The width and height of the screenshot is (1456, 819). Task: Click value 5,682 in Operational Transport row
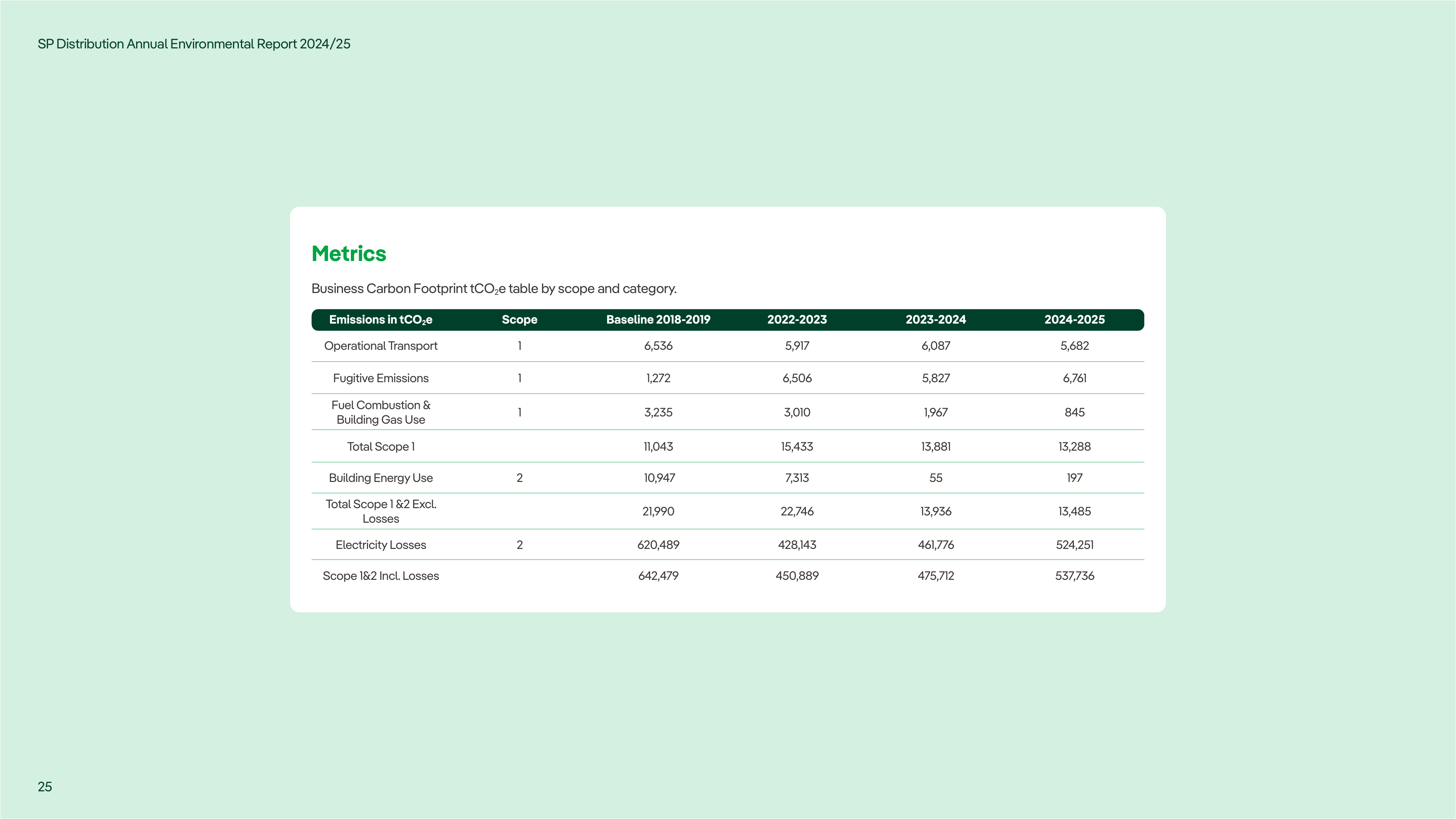(1075, 346)
